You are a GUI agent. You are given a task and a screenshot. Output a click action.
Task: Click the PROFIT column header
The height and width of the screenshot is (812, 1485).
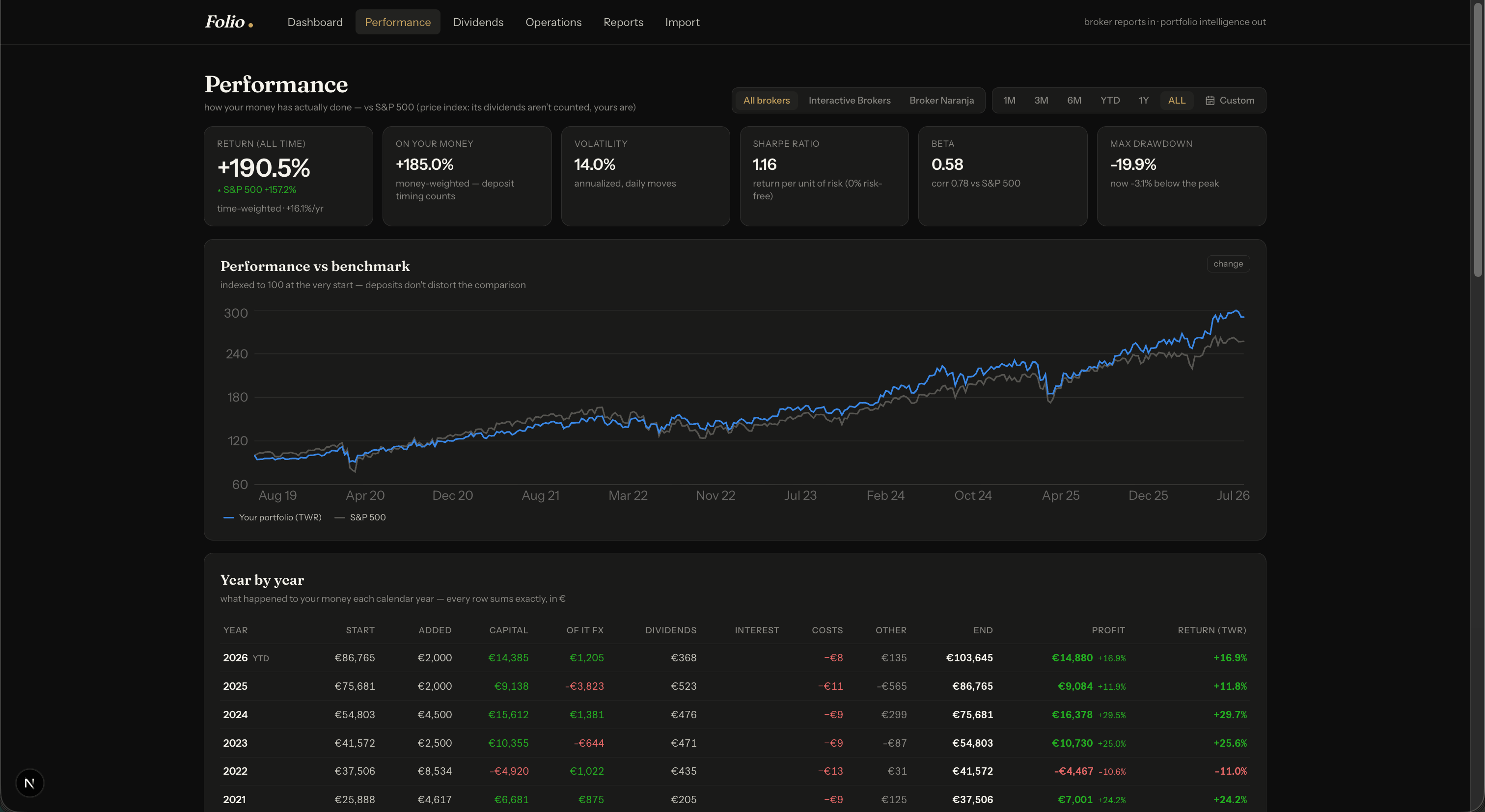pos(1108,630)
